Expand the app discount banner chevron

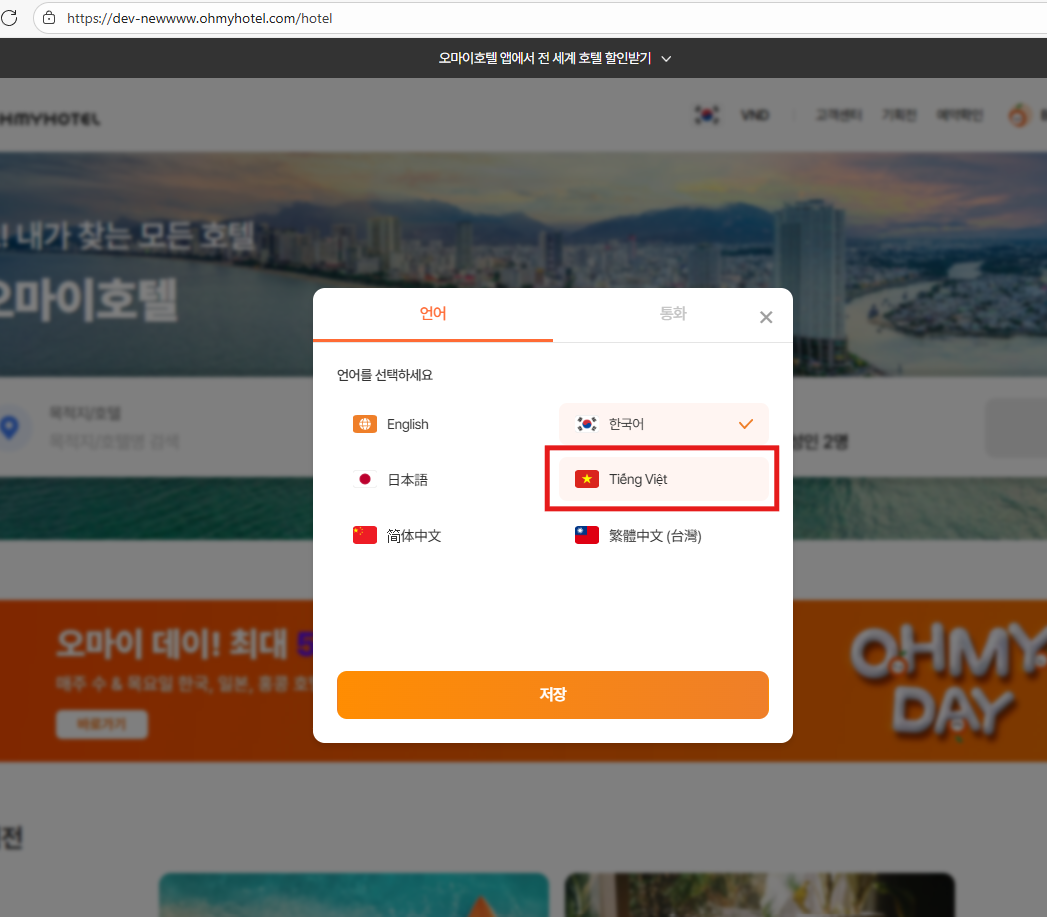[666, 59]
